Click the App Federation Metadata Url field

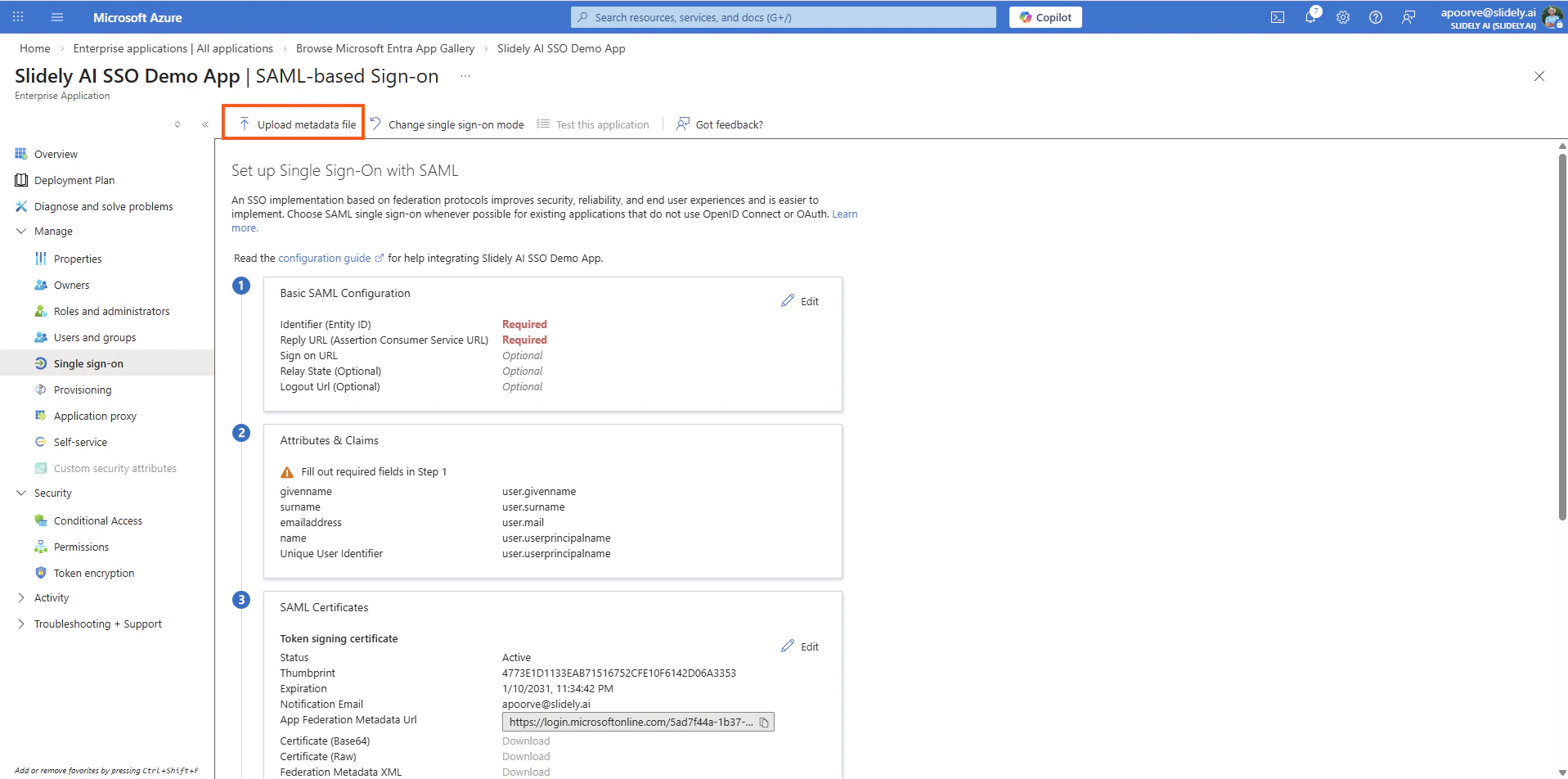[638, 722]
